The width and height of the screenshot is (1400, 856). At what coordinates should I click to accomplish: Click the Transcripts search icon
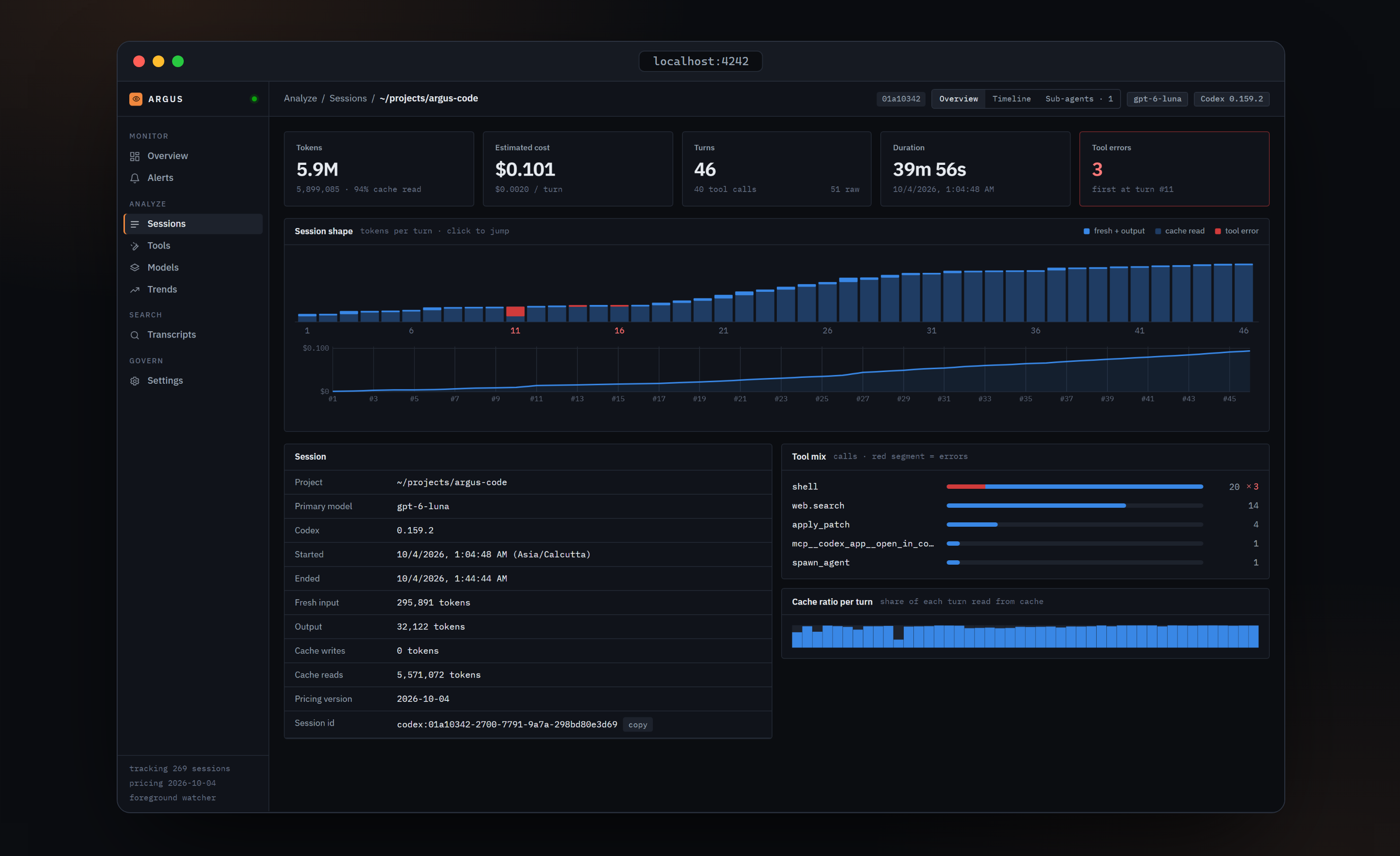pyautogui.click(x=135, y=335)
